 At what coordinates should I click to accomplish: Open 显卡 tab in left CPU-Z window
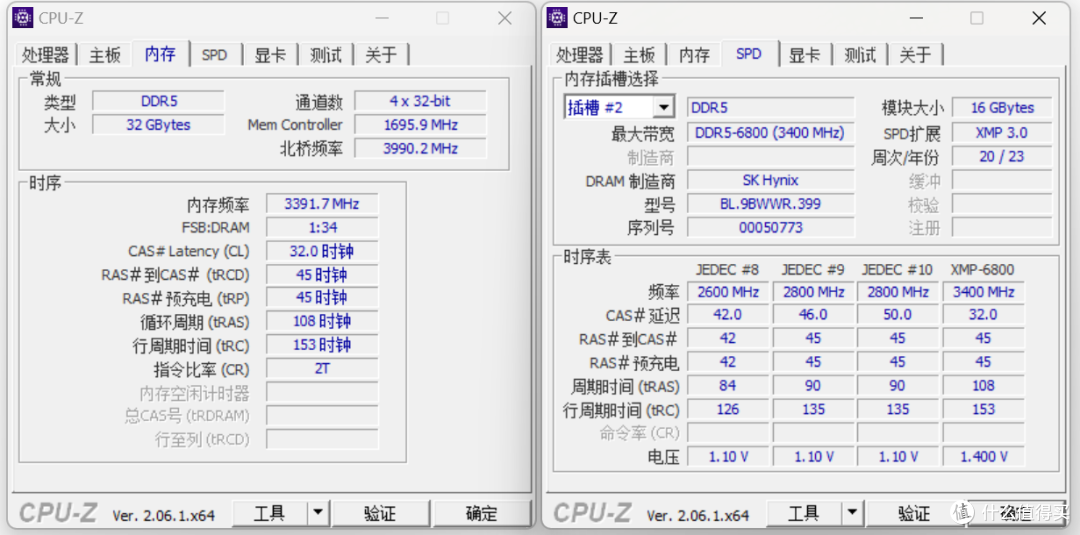tap(271, 55)
